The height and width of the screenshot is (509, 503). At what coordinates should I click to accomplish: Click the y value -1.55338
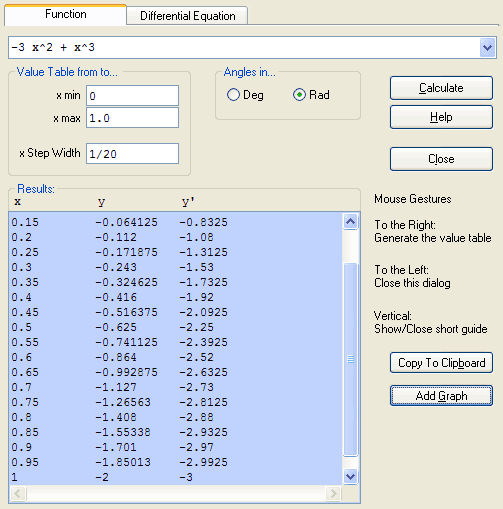point(123,432)
